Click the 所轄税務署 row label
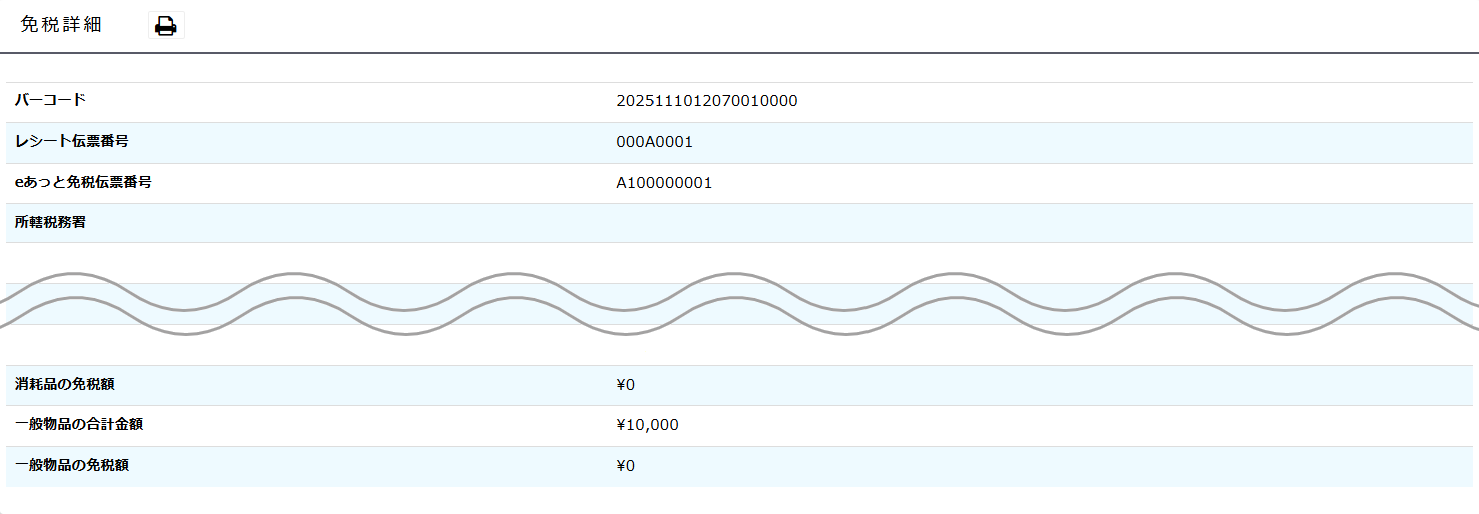Screen dimensions: 1479x514 click(50, 222)
